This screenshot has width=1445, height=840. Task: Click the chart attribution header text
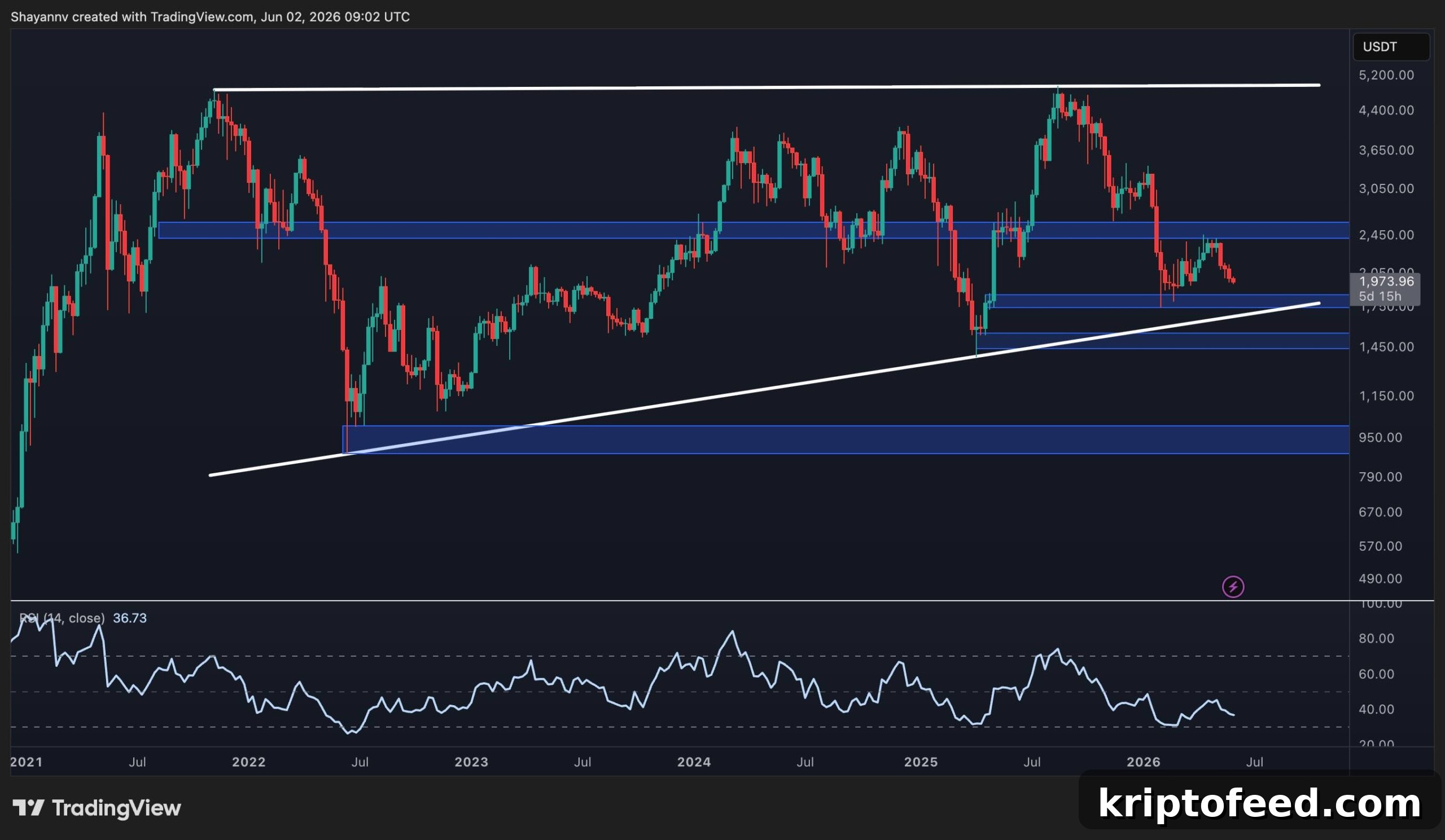click(210, 17)
